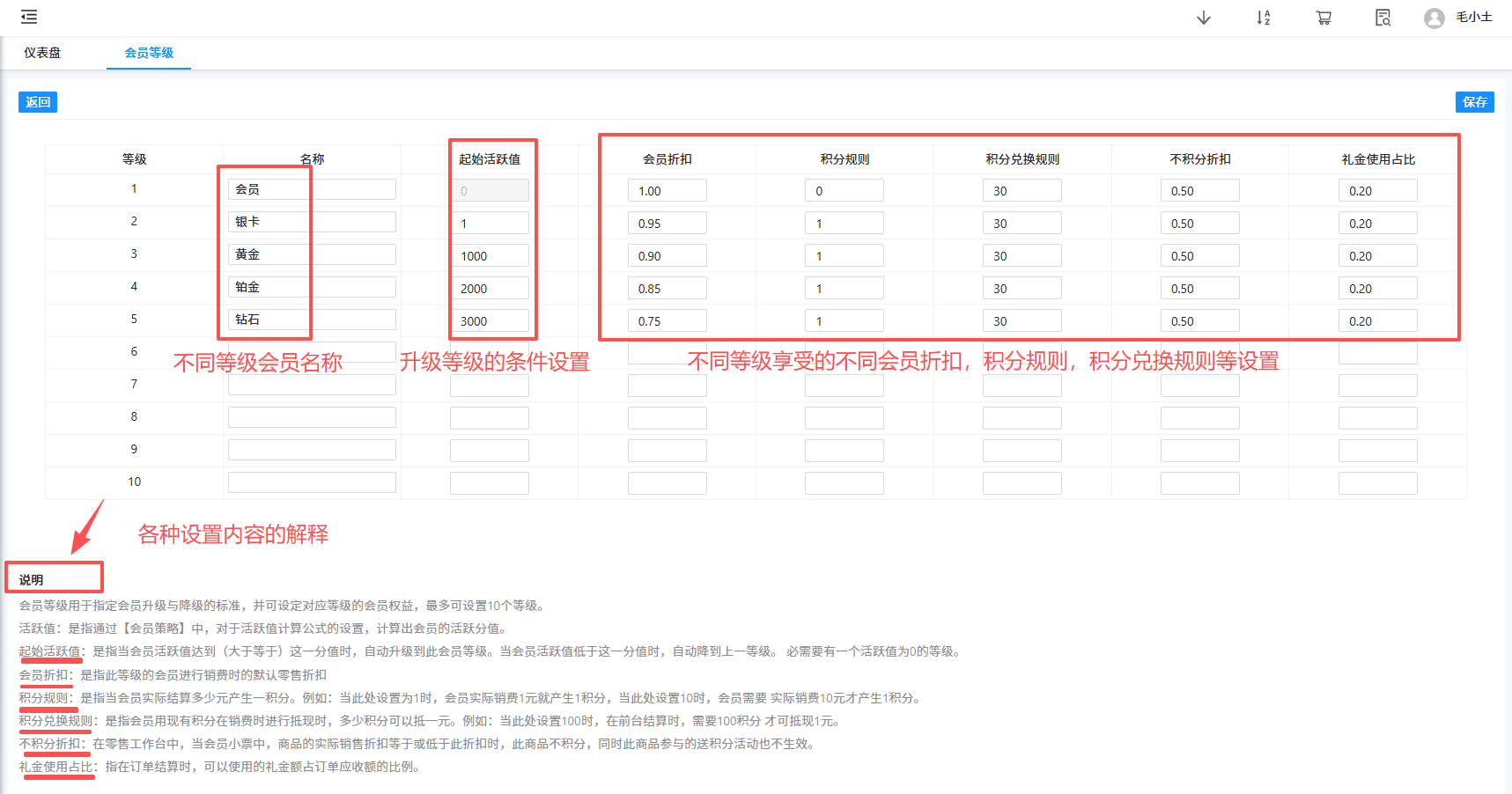Click the 1.00 会员折扣 field

667,189
